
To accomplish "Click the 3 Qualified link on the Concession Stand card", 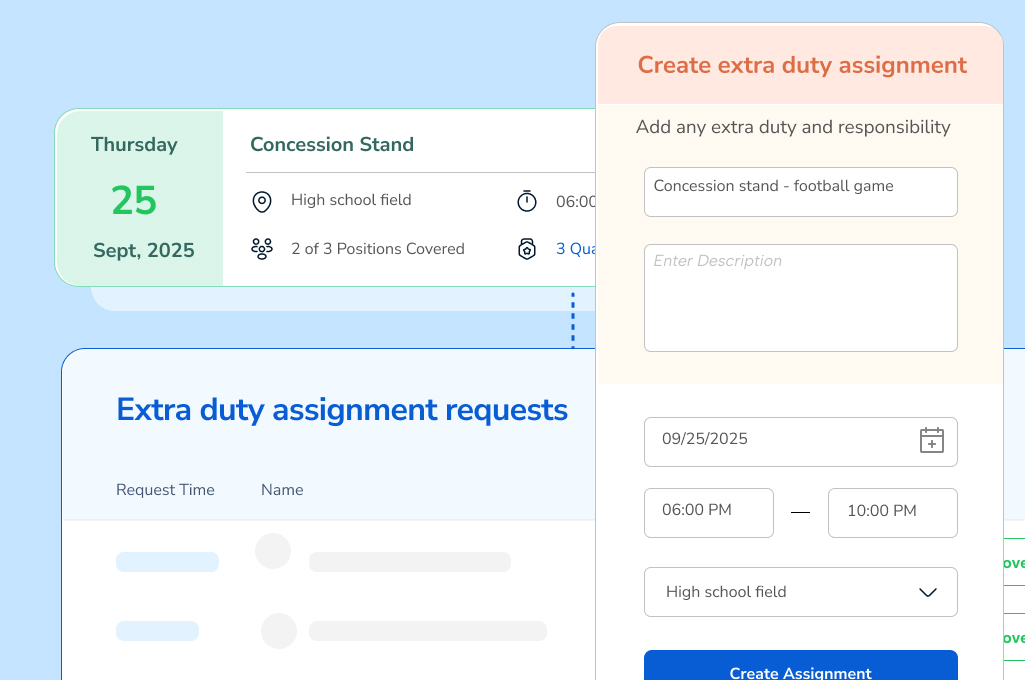I will [575, 248].
